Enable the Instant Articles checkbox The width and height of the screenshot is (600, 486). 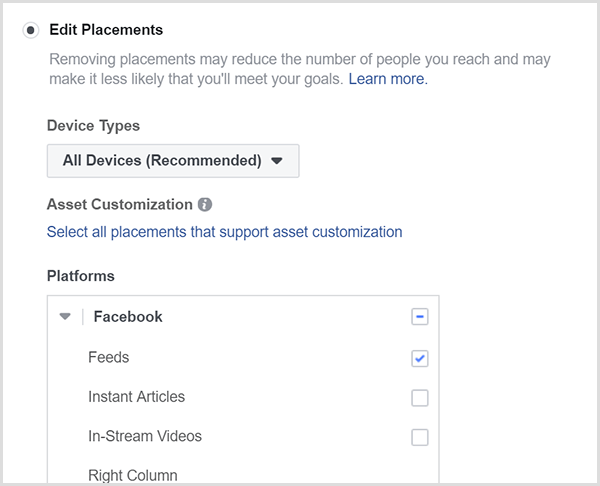[x=420, y=398]
